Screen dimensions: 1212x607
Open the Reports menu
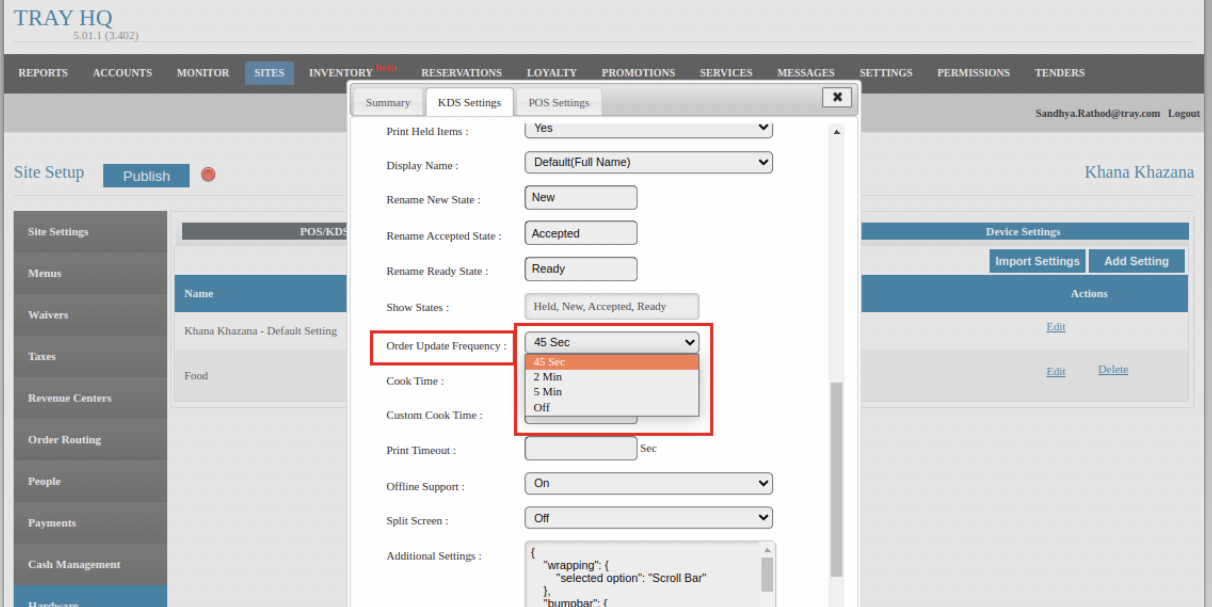(x=43, y=73)
